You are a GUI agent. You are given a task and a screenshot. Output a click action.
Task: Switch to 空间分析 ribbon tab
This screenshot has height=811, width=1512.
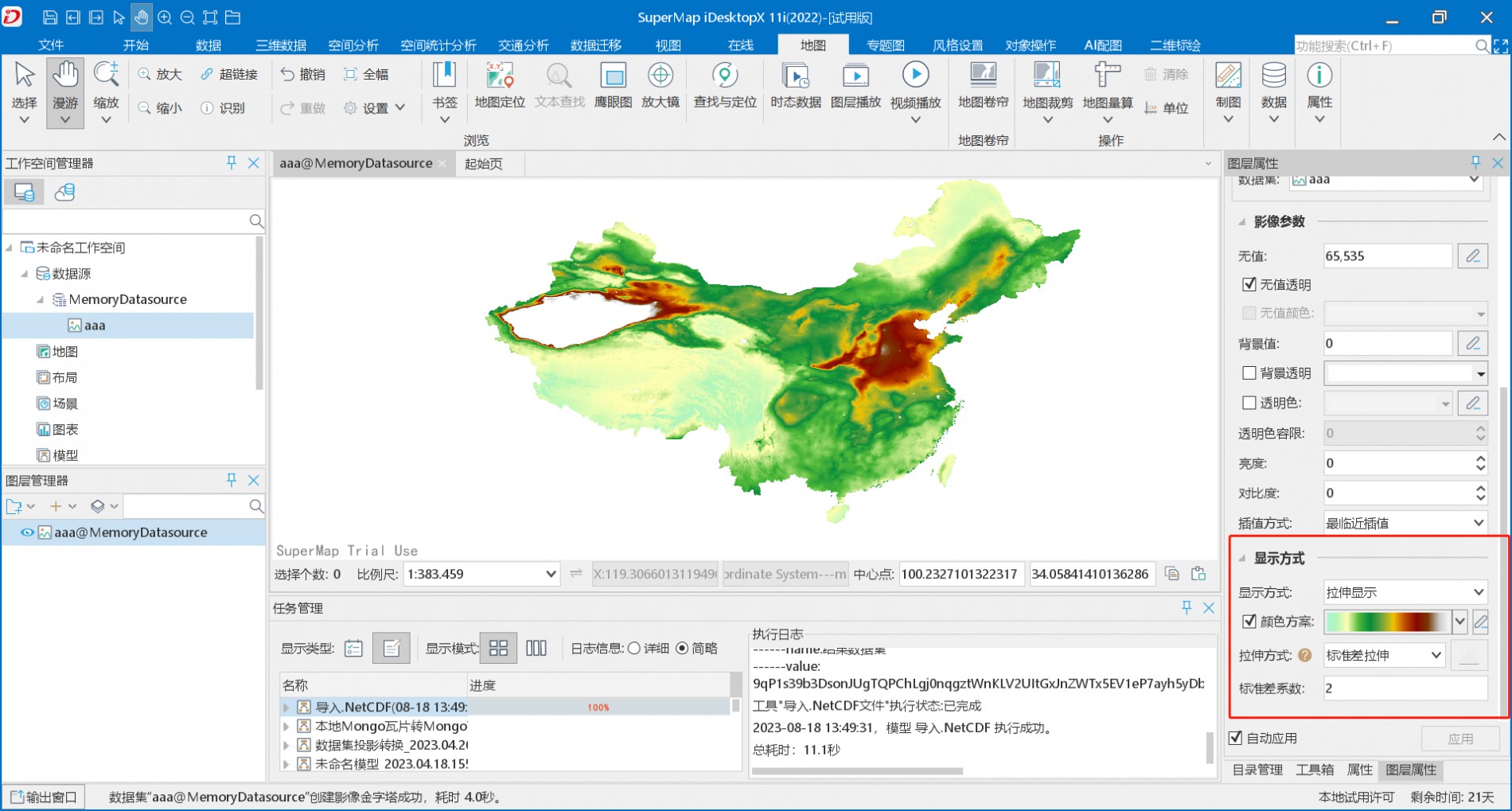click(x=353, y=45)
